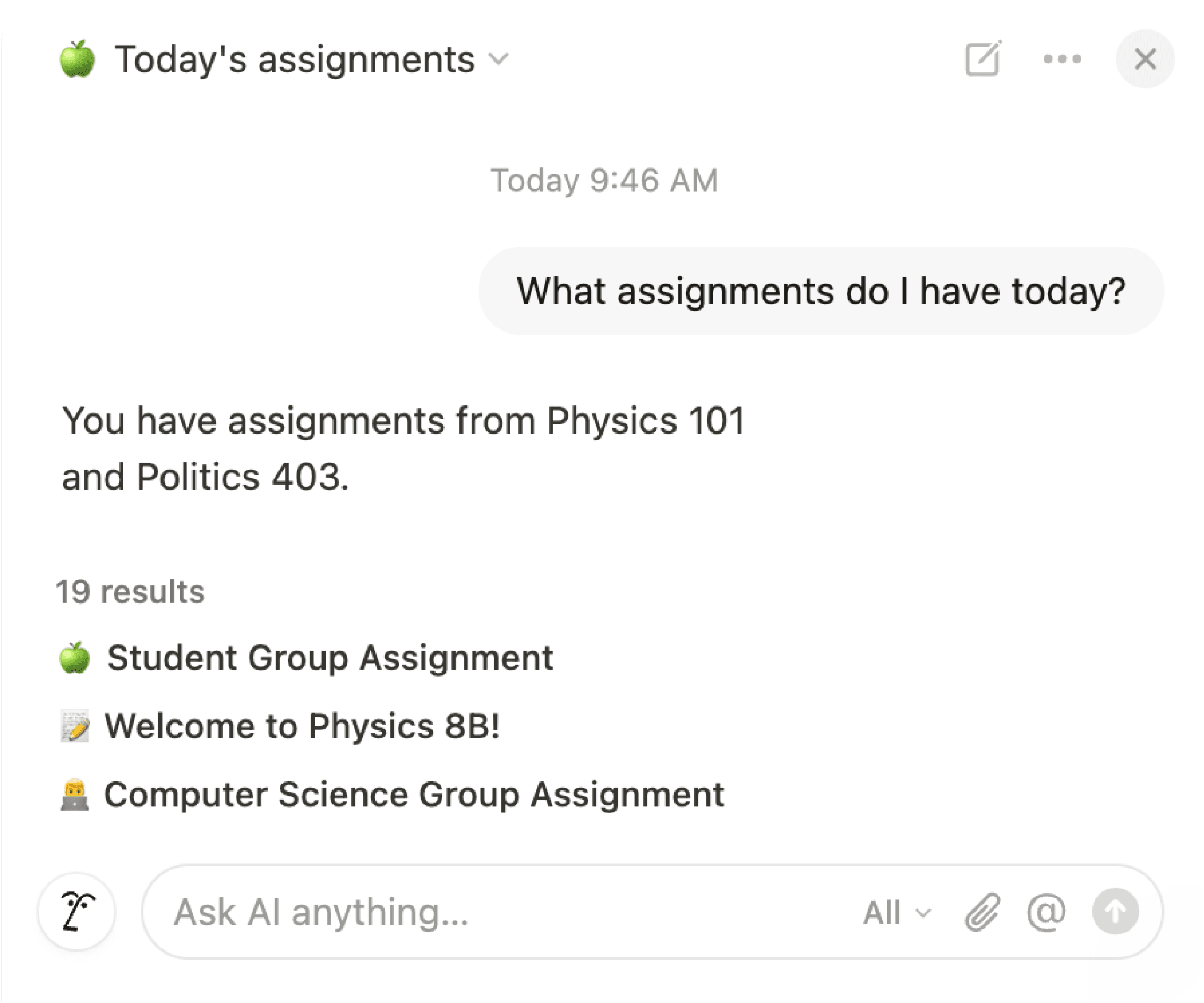Viewport: 1204px width, 1003px height.
Task: Open the three-dots more options menu
Action: pyautogui.click(x=1062, y=58)
